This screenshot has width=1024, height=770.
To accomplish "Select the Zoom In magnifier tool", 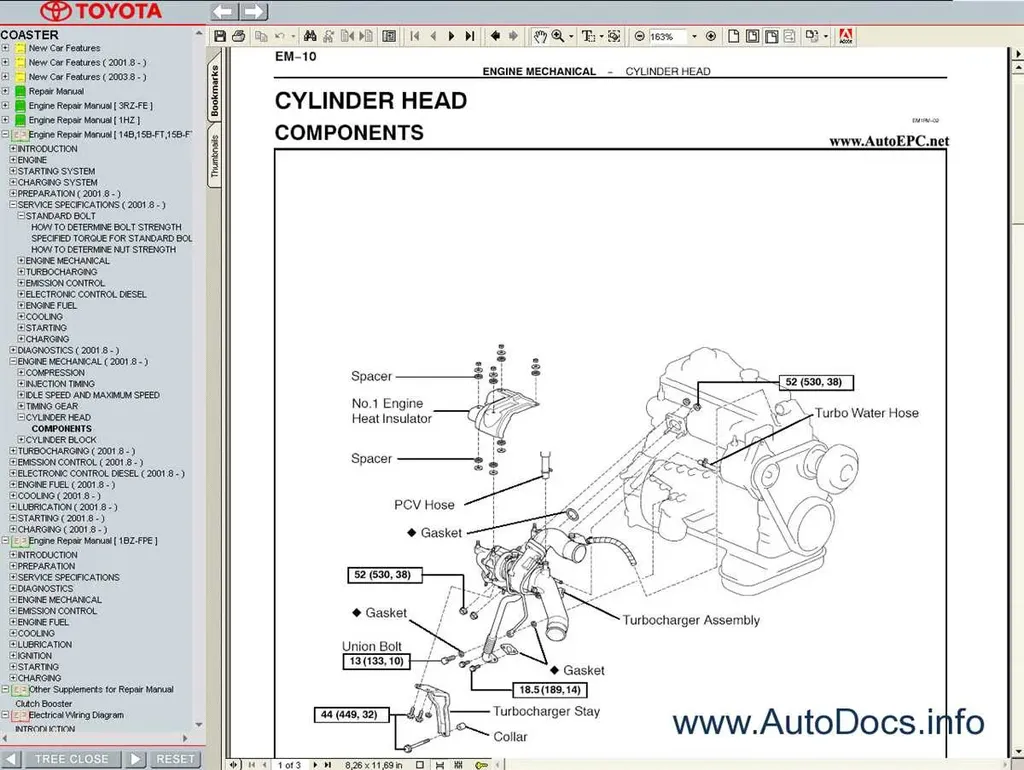I will (558, 37).
